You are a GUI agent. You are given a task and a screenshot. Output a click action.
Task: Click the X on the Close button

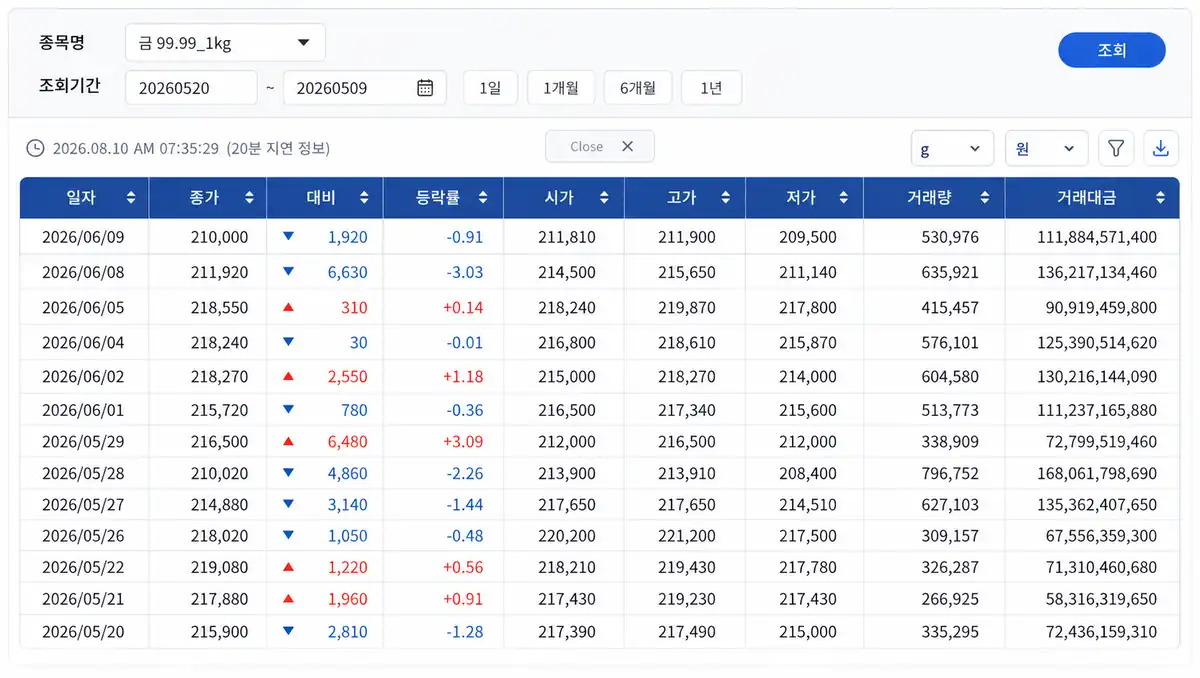[x=627, y=146]
